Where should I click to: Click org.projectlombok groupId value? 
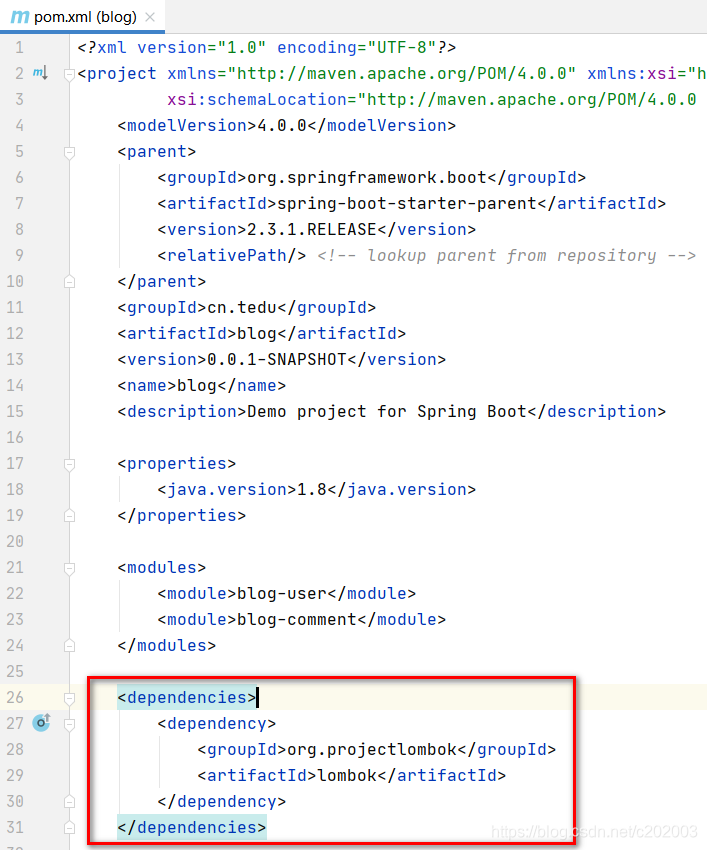click(x=372, y=750)
